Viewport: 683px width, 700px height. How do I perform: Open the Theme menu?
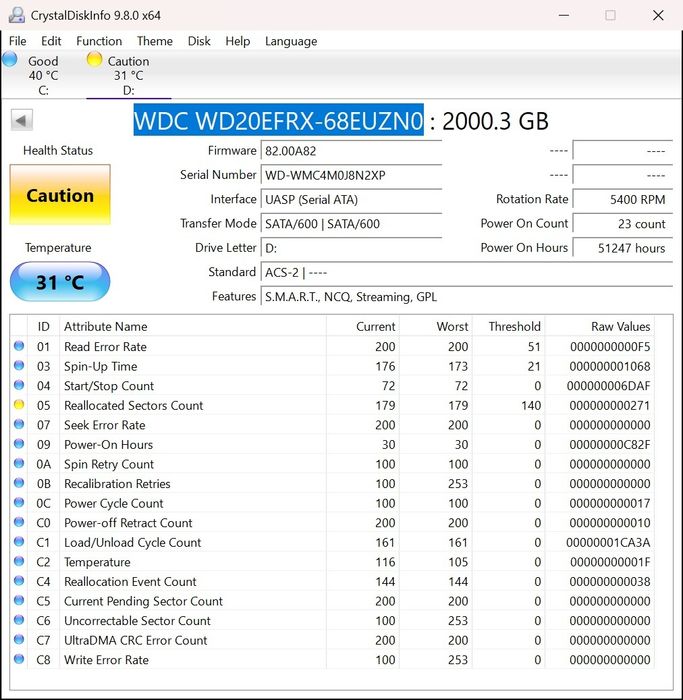click(x=154, y=41)
